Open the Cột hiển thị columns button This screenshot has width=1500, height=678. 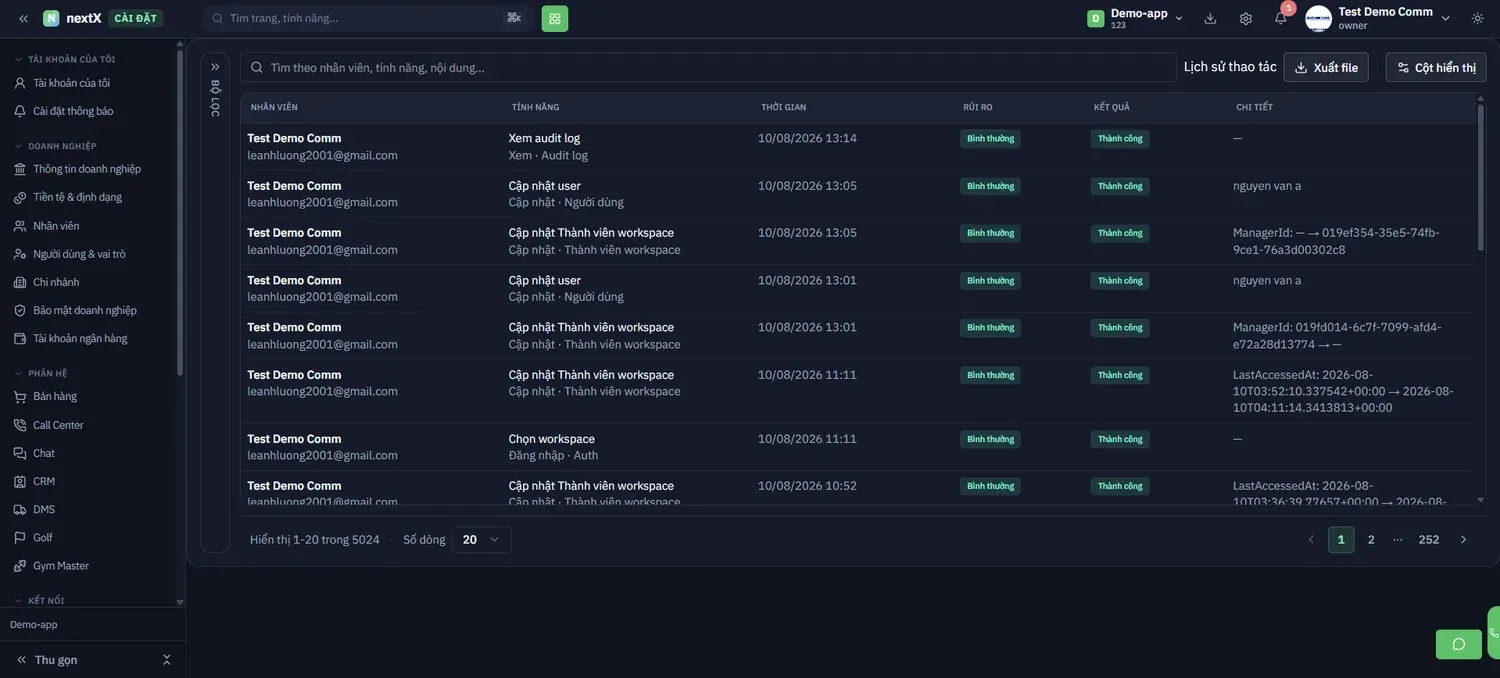[1436, 67]
